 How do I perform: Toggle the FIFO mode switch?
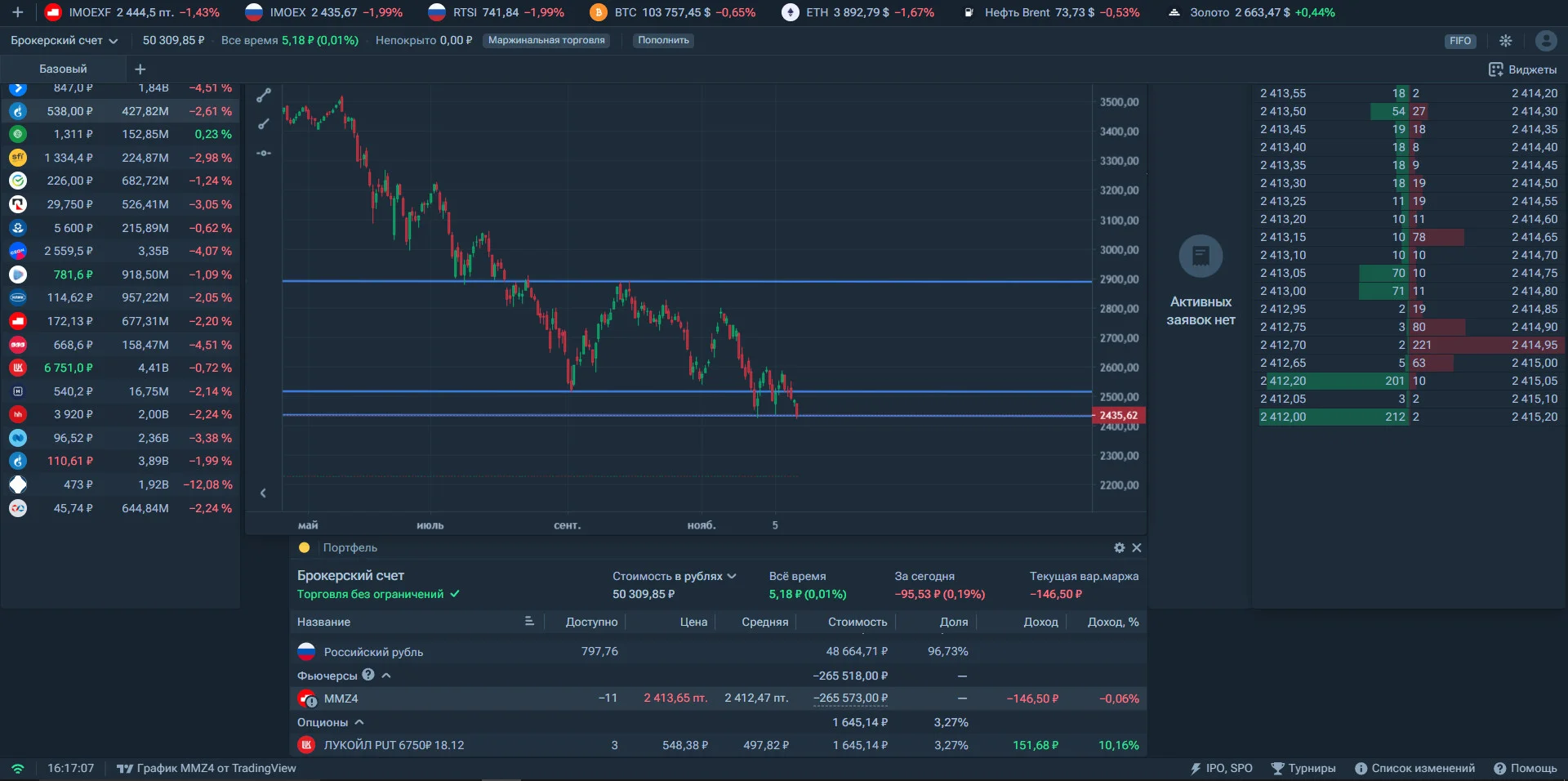[x=1460, y=41]
